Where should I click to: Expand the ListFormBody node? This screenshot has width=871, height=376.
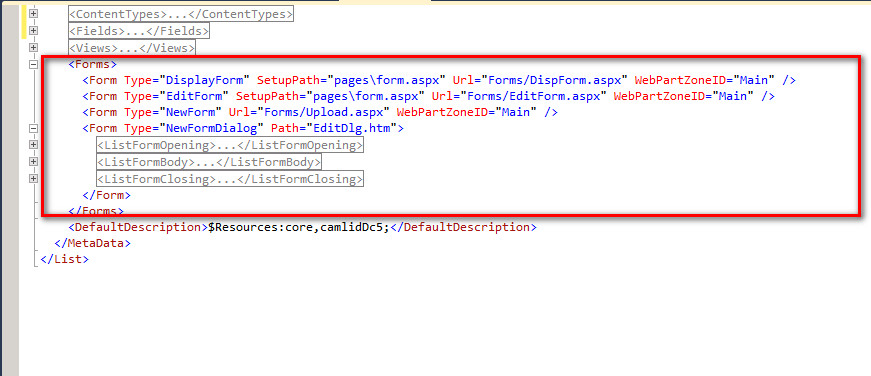point(33,162)
